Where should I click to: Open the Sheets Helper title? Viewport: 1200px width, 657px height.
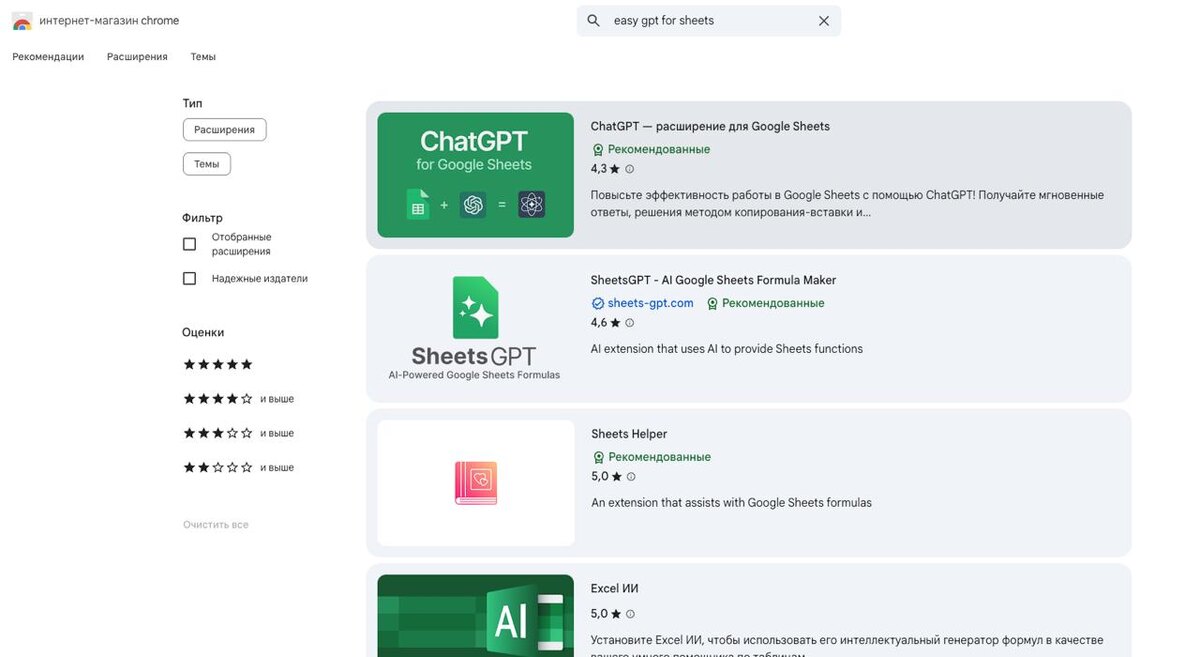(x=629, y=435)
